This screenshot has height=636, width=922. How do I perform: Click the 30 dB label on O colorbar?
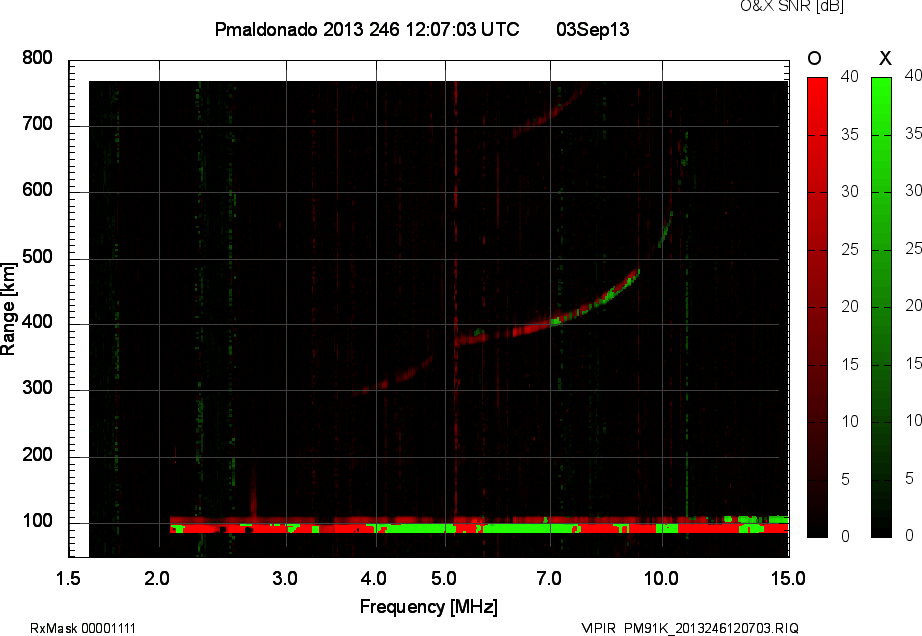850,192
